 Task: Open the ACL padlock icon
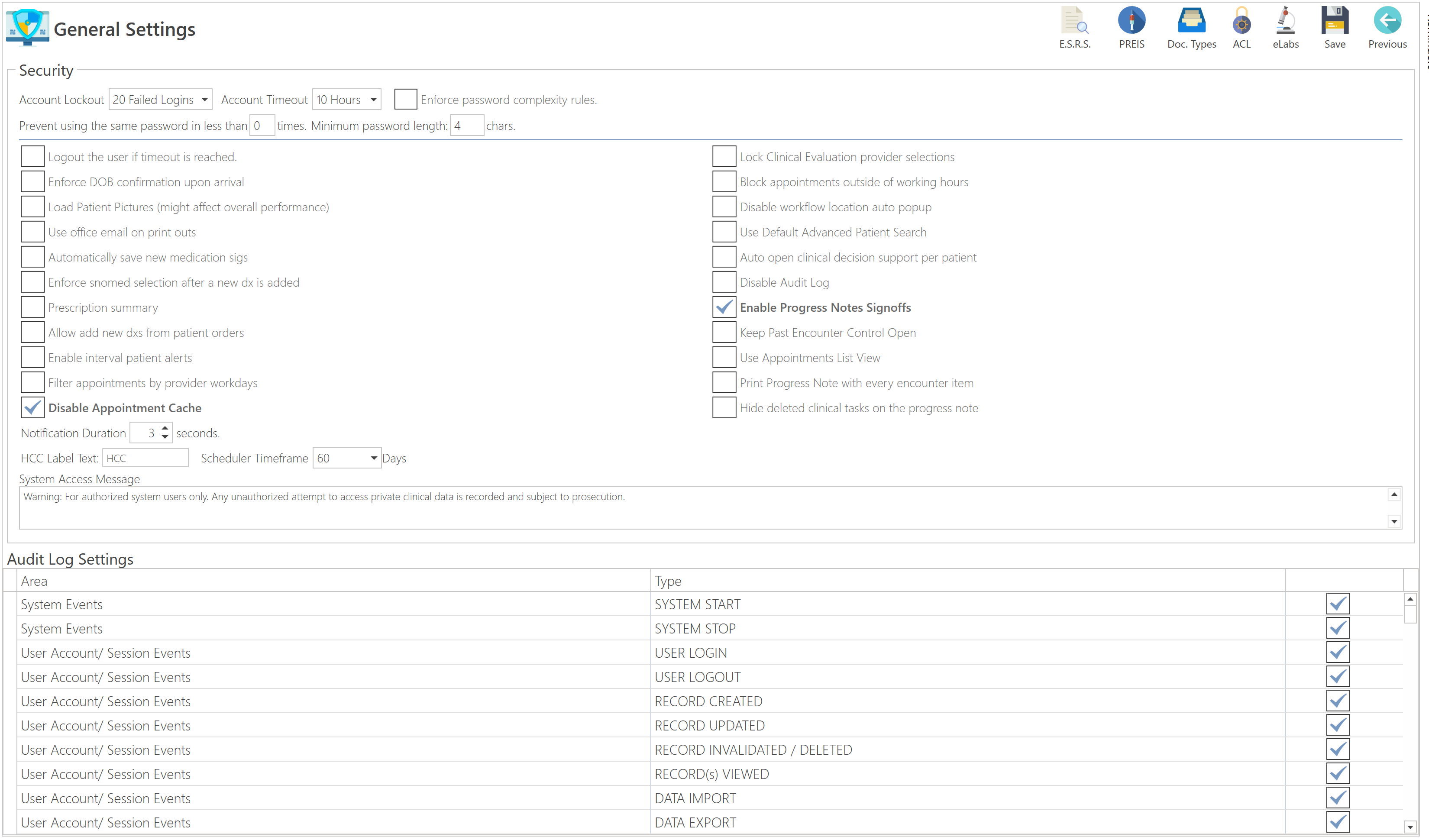point(1241,21)
